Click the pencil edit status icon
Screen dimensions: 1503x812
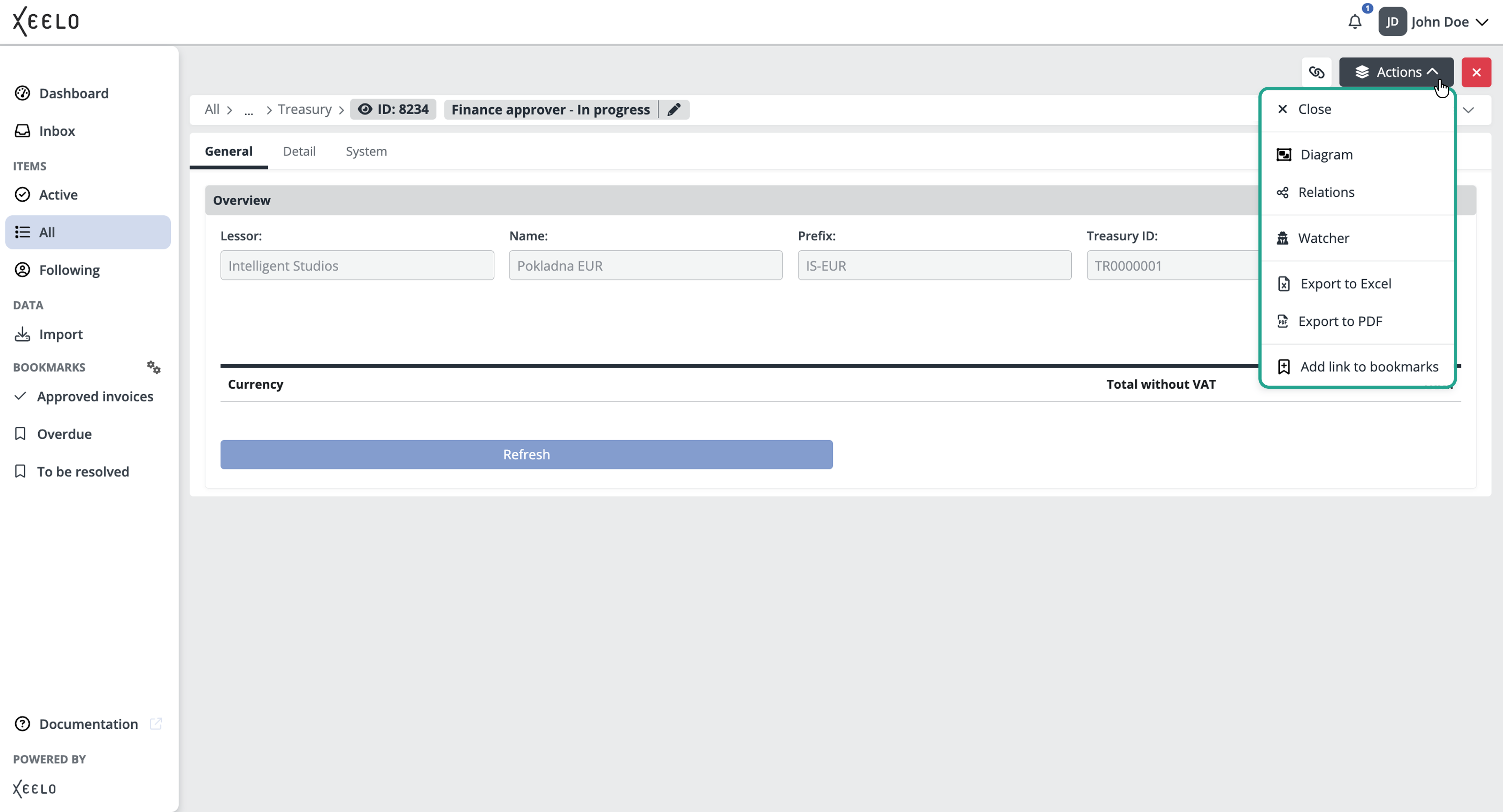[x=674, y=110]
